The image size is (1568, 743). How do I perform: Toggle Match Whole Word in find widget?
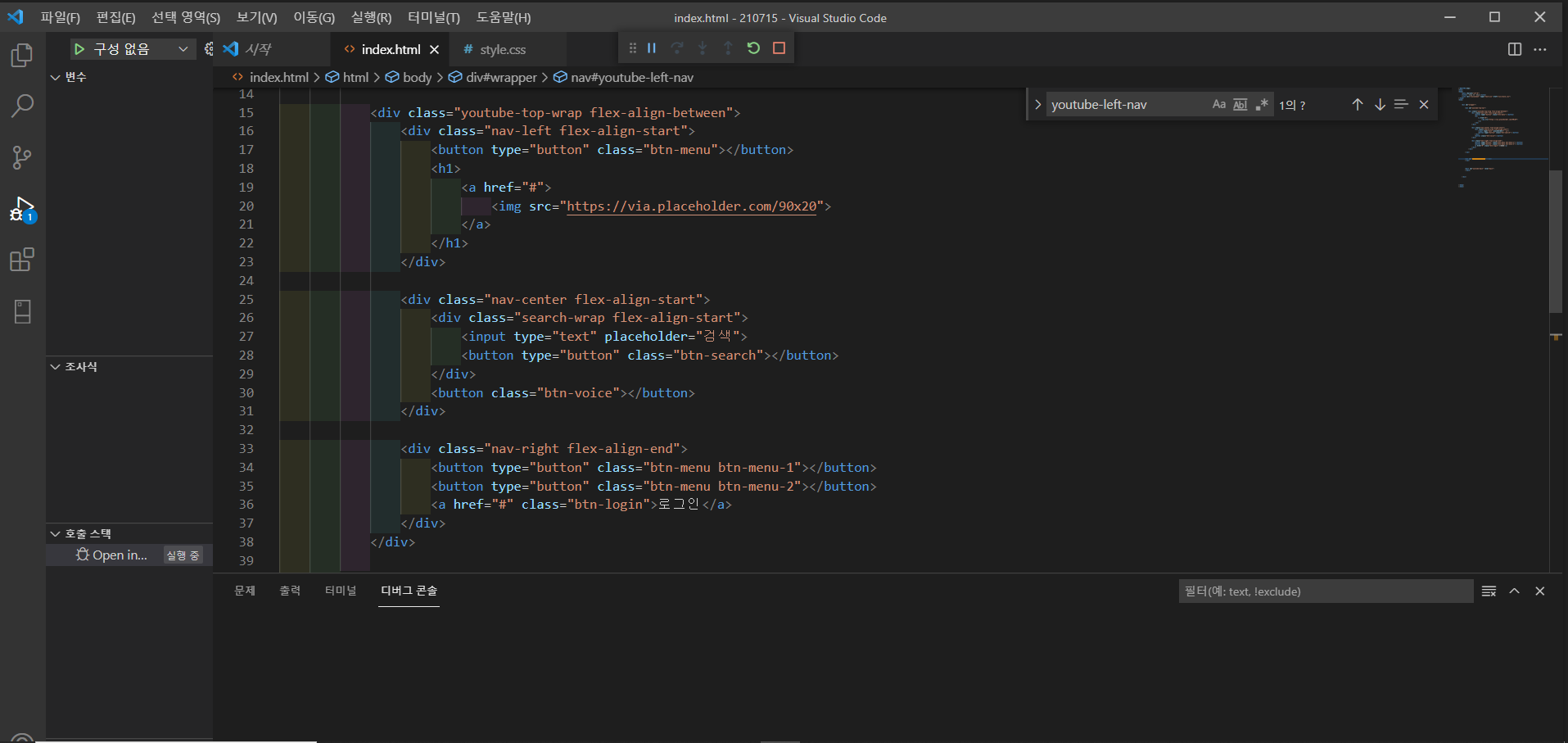1240,105
